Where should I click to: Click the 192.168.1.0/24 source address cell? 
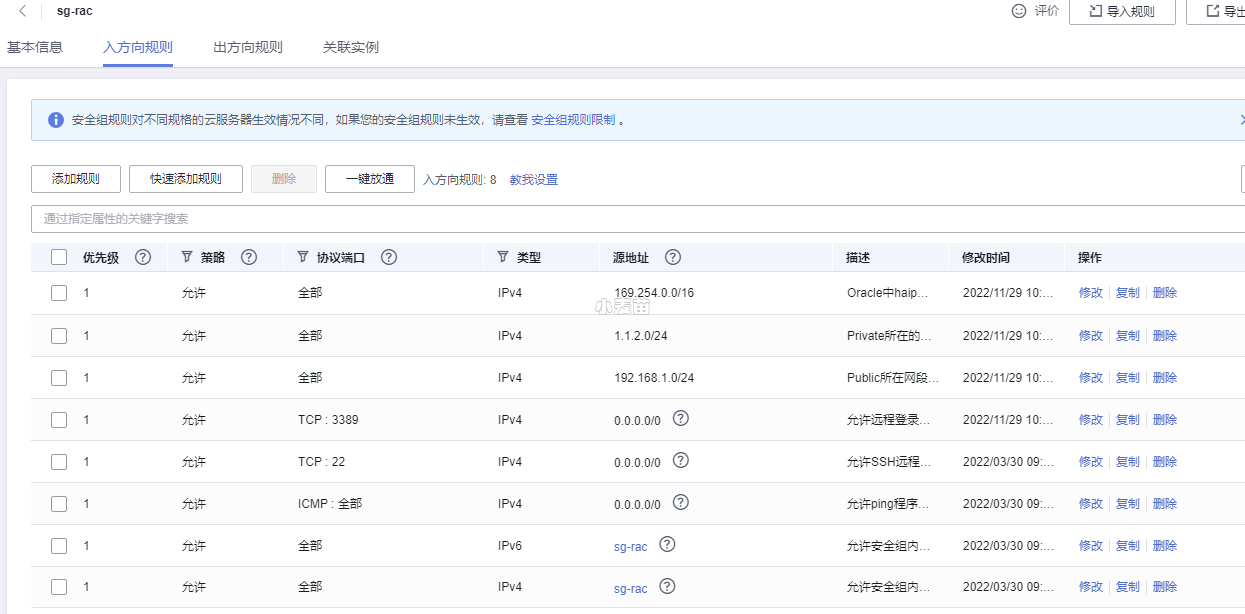tap(654, 377)
